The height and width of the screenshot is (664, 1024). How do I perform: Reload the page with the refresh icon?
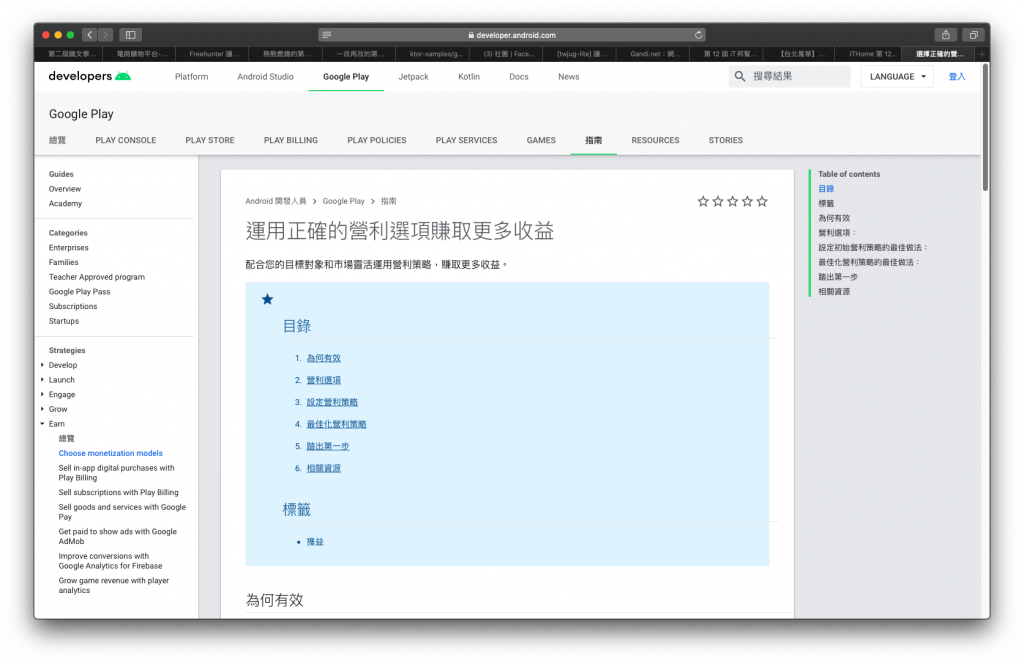(x=698, y=35)
